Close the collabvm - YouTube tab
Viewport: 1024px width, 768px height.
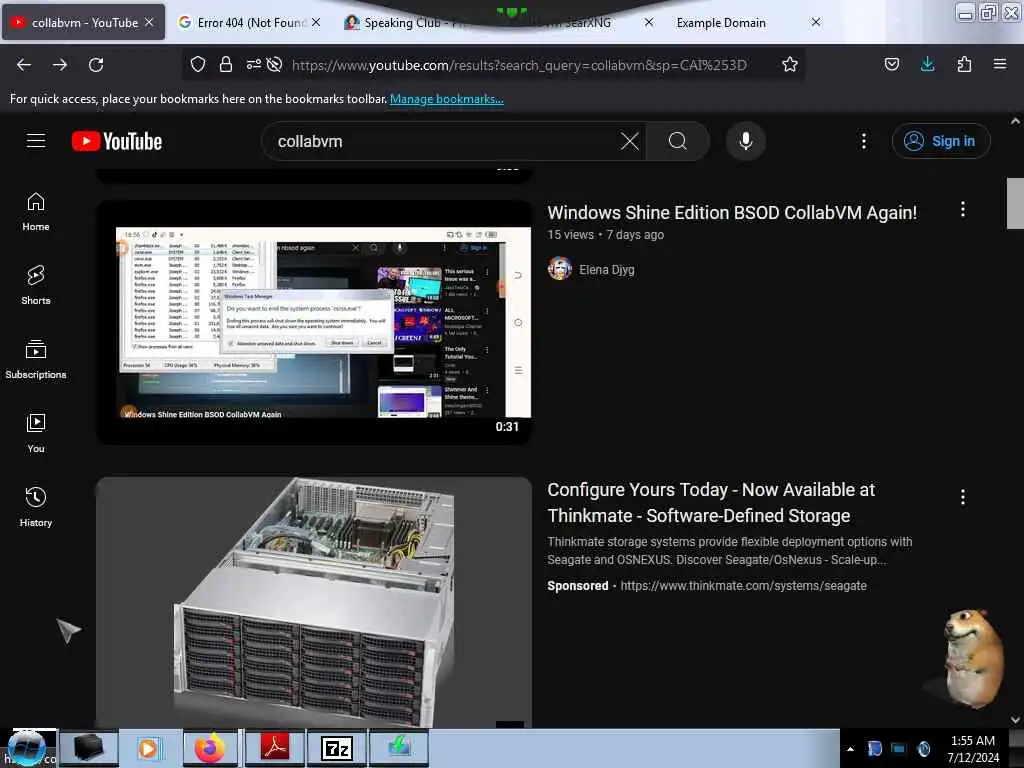[149, 22]
